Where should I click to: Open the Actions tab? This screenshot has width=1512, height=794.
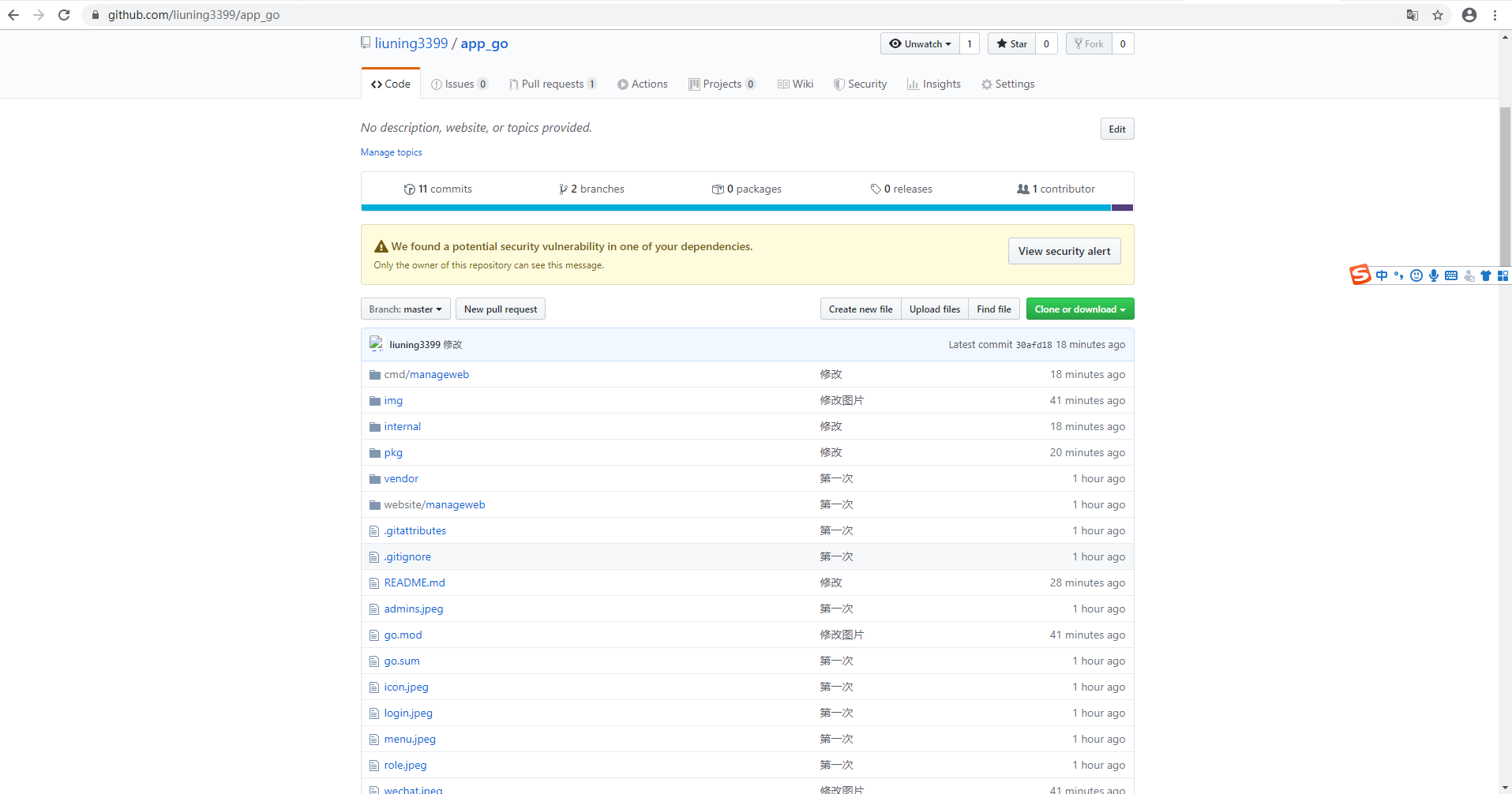point(643,84)
